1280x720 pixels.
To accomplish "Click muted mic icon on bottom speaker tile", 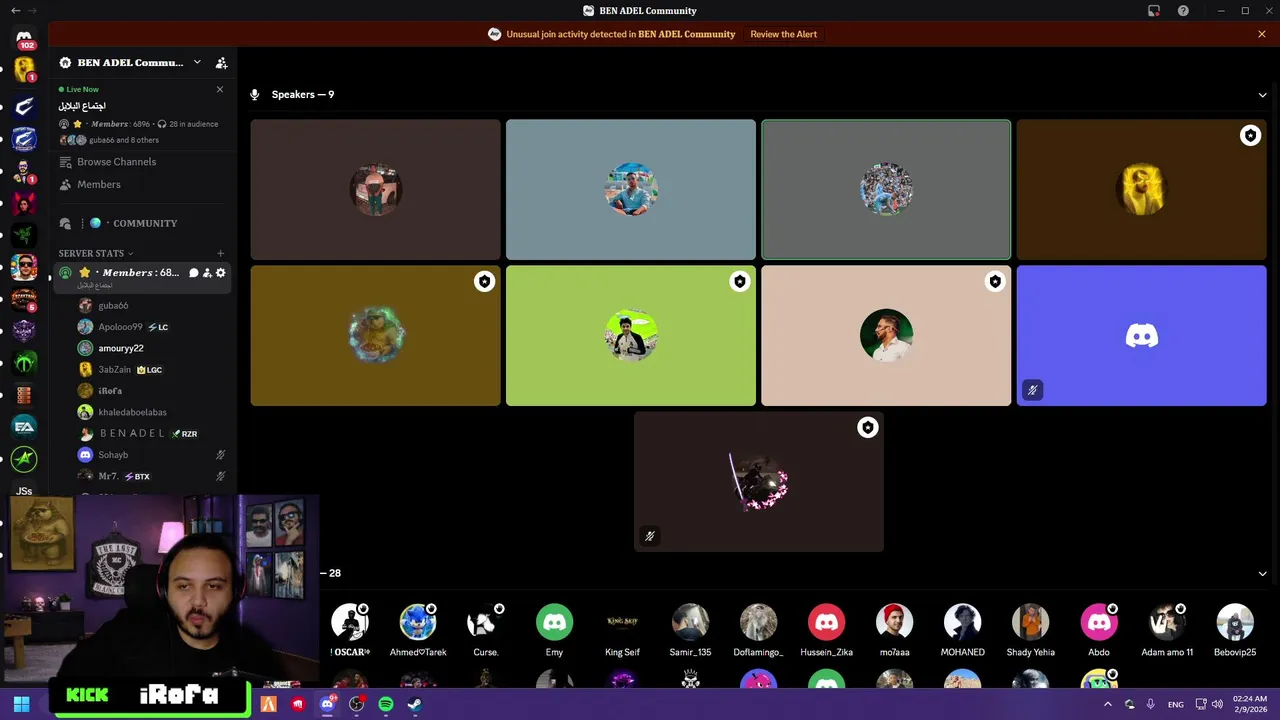I will (x=649, y=536).
